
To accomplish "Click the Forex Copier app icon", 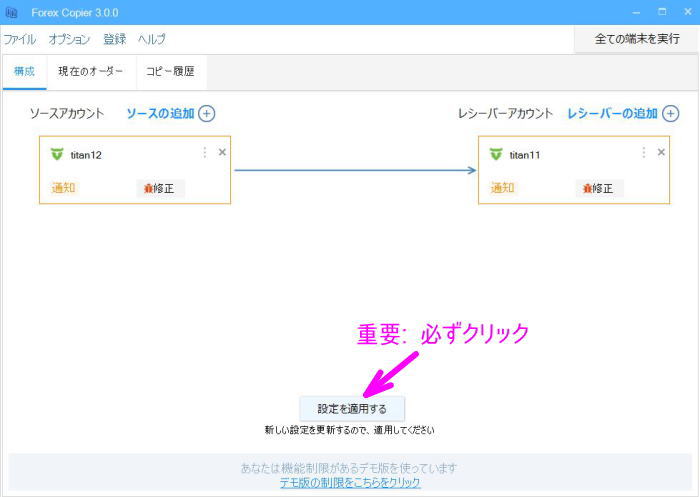I will coord(11,13).
